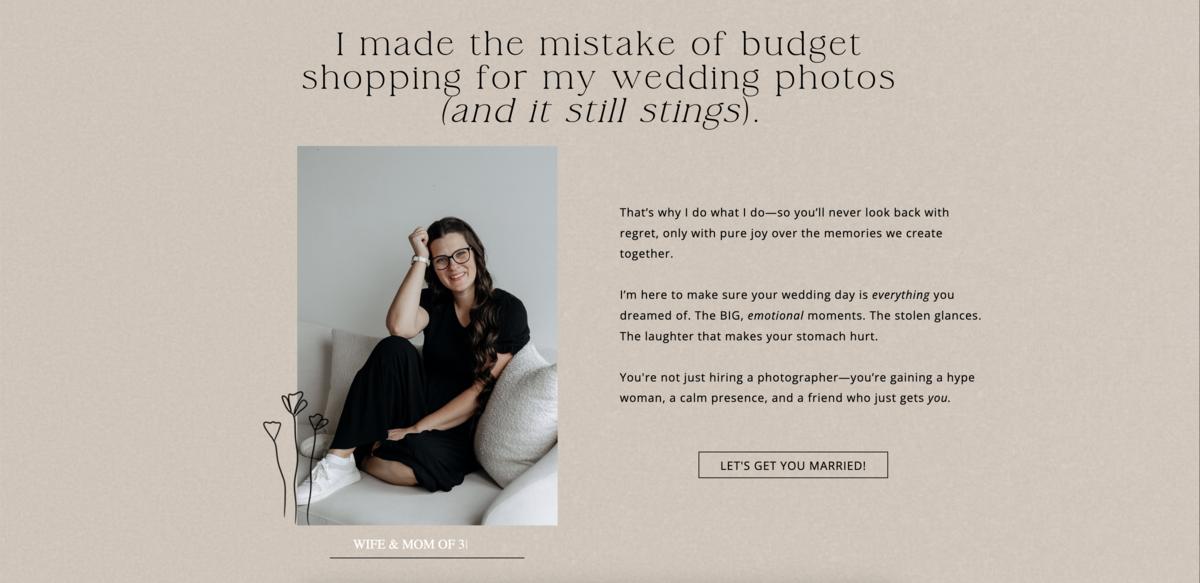Click the "I made the mistake of budget" heading line
Viewport: 1200px width, 583px height.
click(598, 45)
